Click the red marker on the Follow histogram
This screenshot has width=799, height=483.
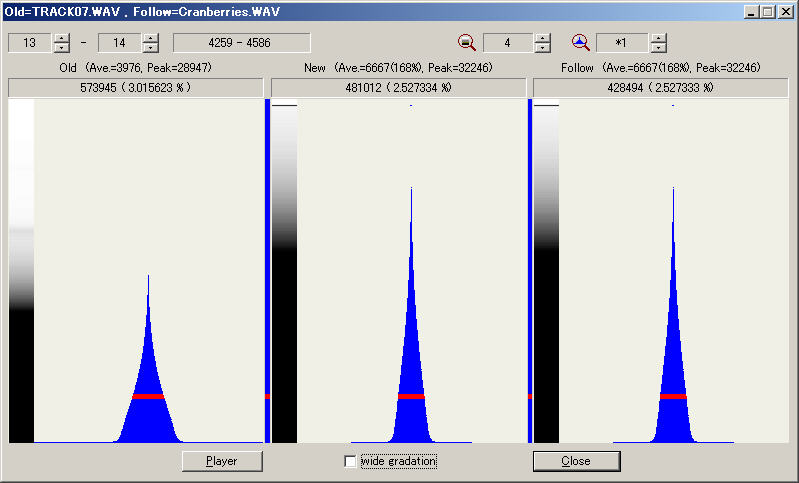(x=673, y=396)
